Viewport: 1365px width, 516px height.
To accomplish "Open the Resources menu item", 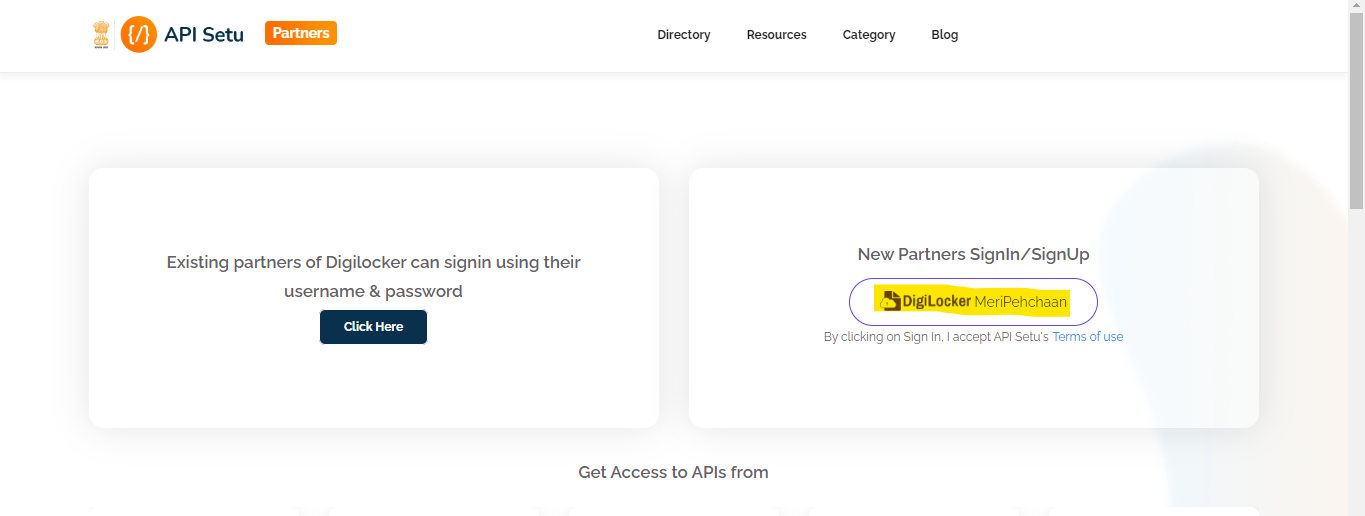I will (x=776, y=35).
